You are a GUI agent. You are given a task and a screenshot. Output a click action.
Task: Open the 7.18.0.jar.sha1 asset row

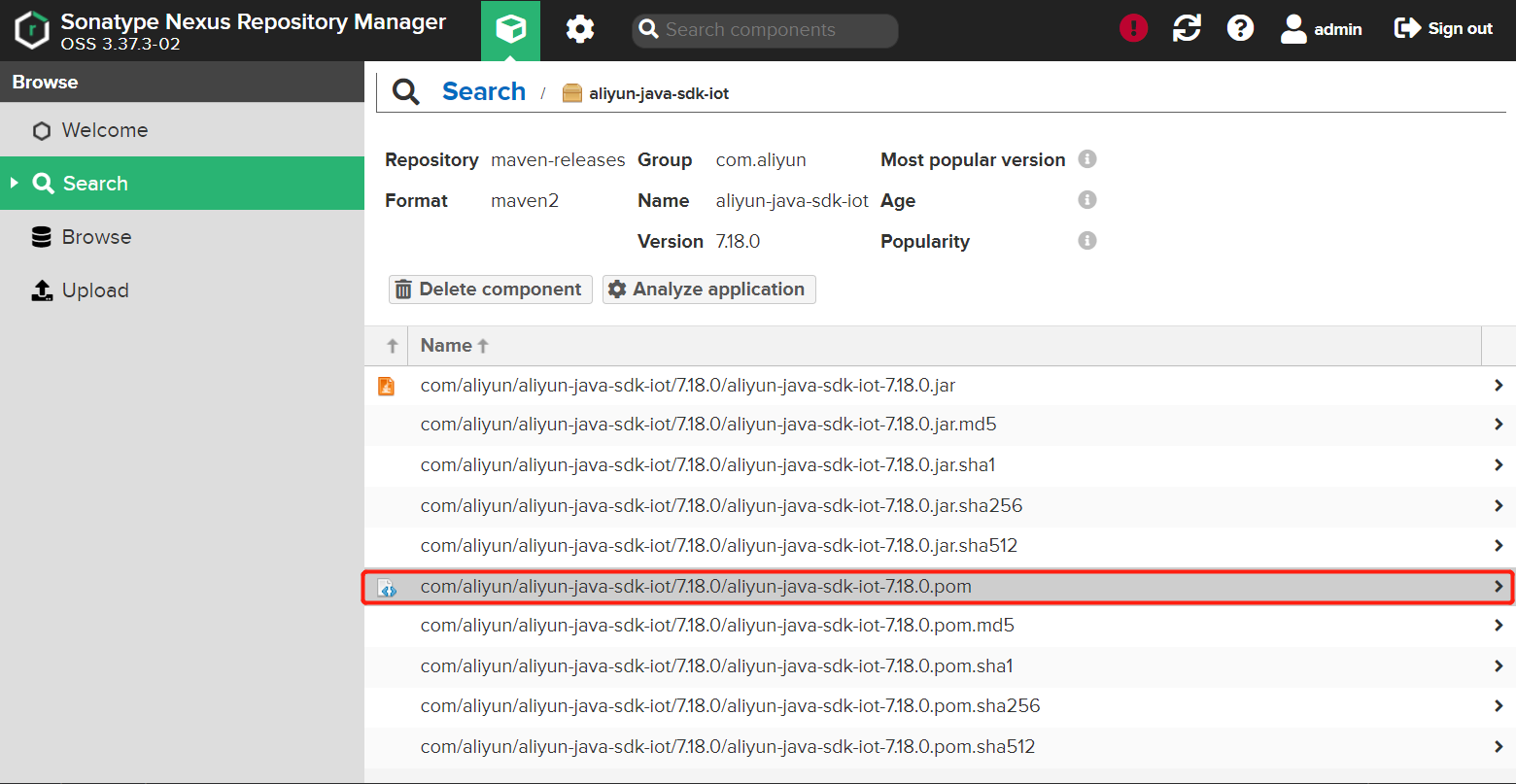(940, 465)
